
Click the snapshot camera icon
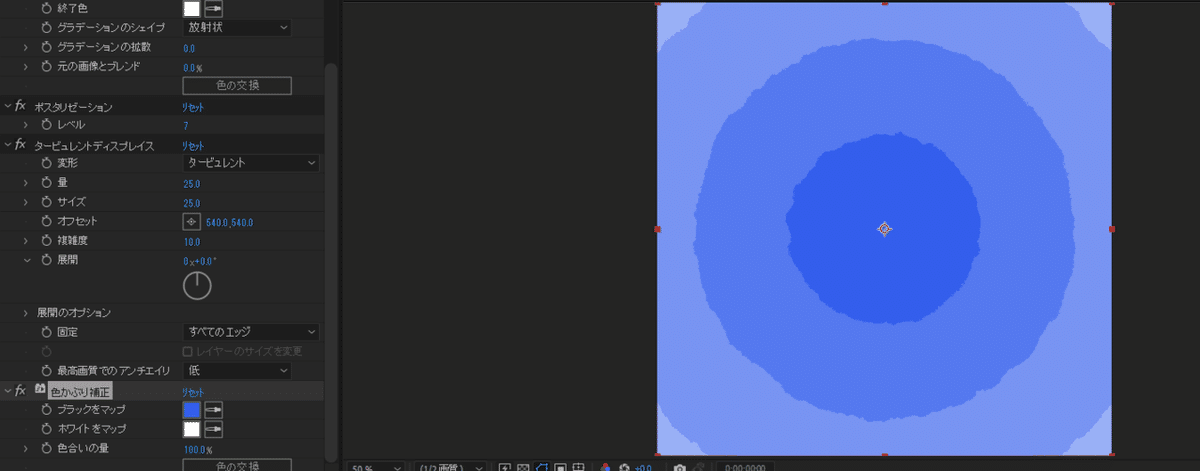point(679,466)
